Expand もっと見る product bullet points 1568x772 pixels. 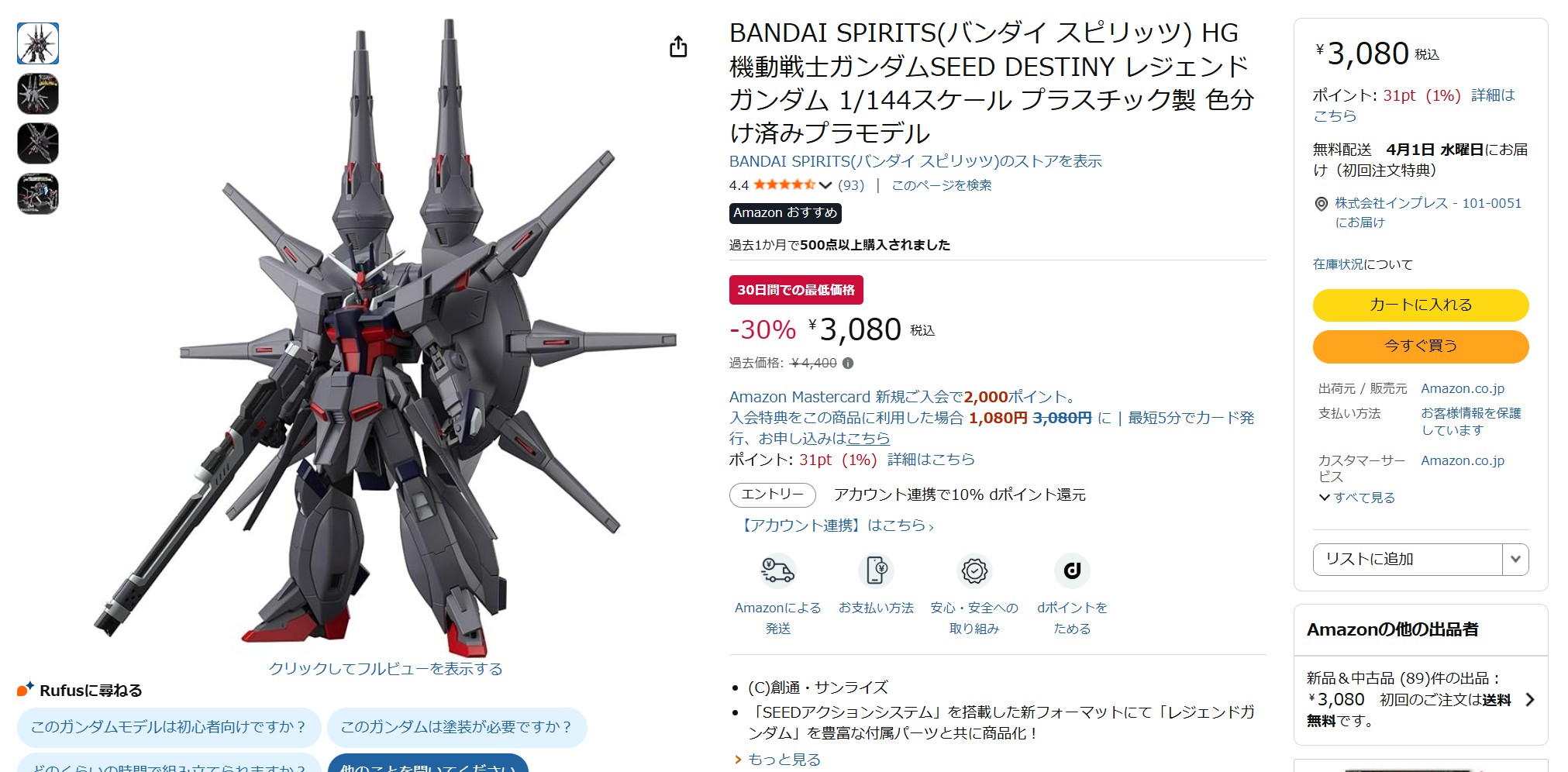point(777,760)
